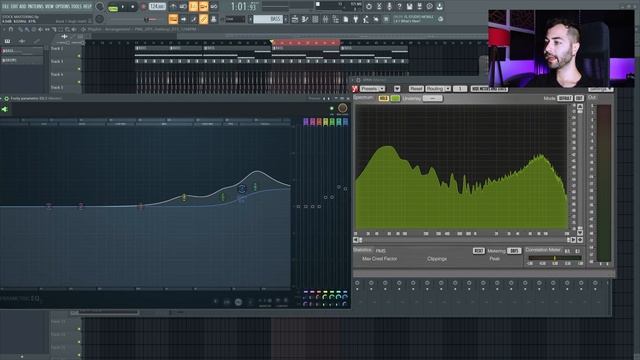
Task: Open the Mode selector in SPAN
Action: pyautogui.click(x=564, y=98)
